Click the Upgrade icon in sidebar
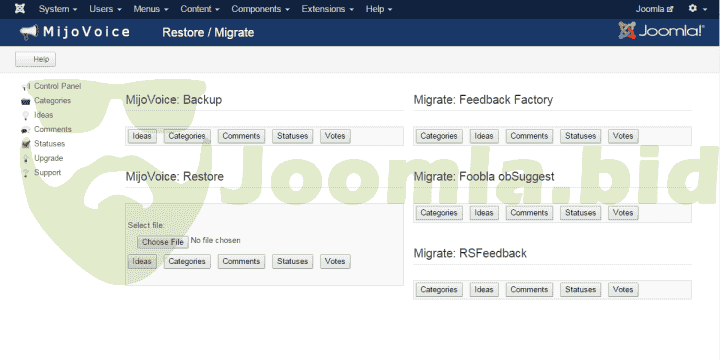Image resolution: width=720 pixels, height=360 pixels. [x=26, y=158]
